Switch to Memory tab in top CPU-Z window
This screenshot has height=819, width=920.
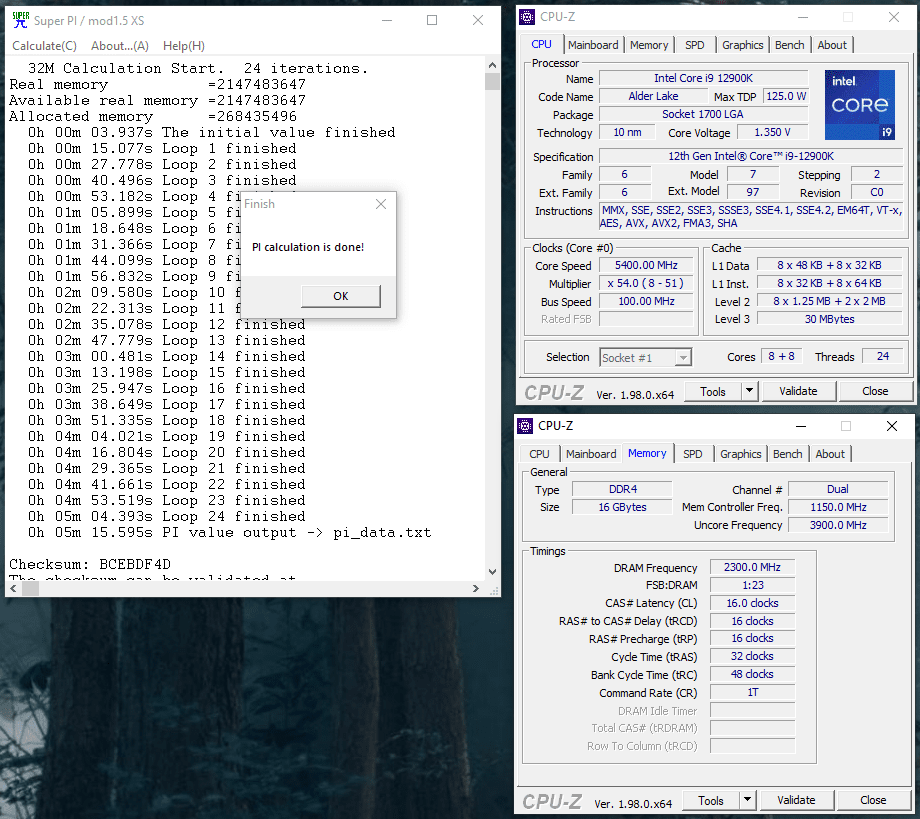coord(649,45)
